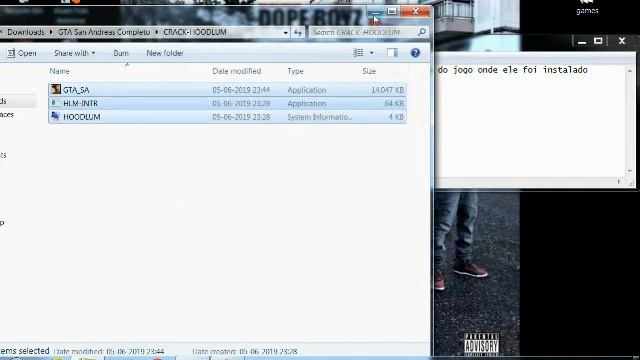Sort by the Size column header

pyautogui.click(x=369, y=71)
